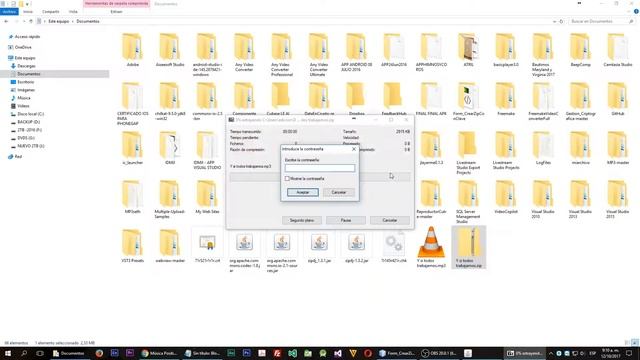The image size is (640, 360).
Task: Select the FINAL FINAL APK folder
Action: (x=431, y=99)
